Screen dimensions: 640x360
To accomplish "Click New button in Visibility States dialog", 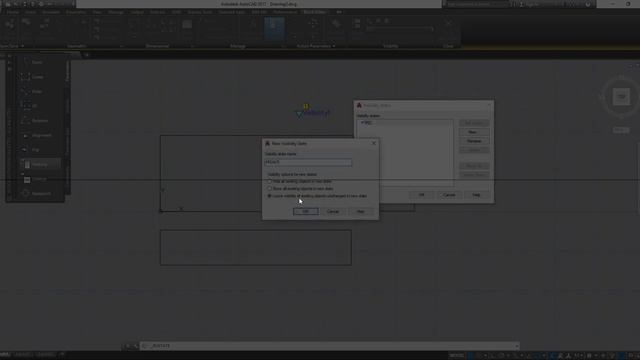I will pos(473,132).
